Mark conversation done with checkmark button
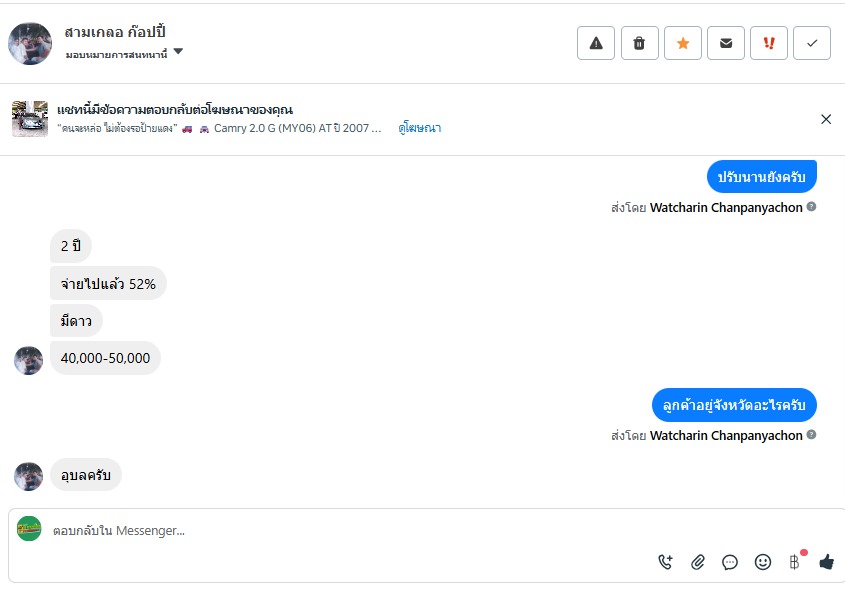The image size is (845, 591). 812,43
